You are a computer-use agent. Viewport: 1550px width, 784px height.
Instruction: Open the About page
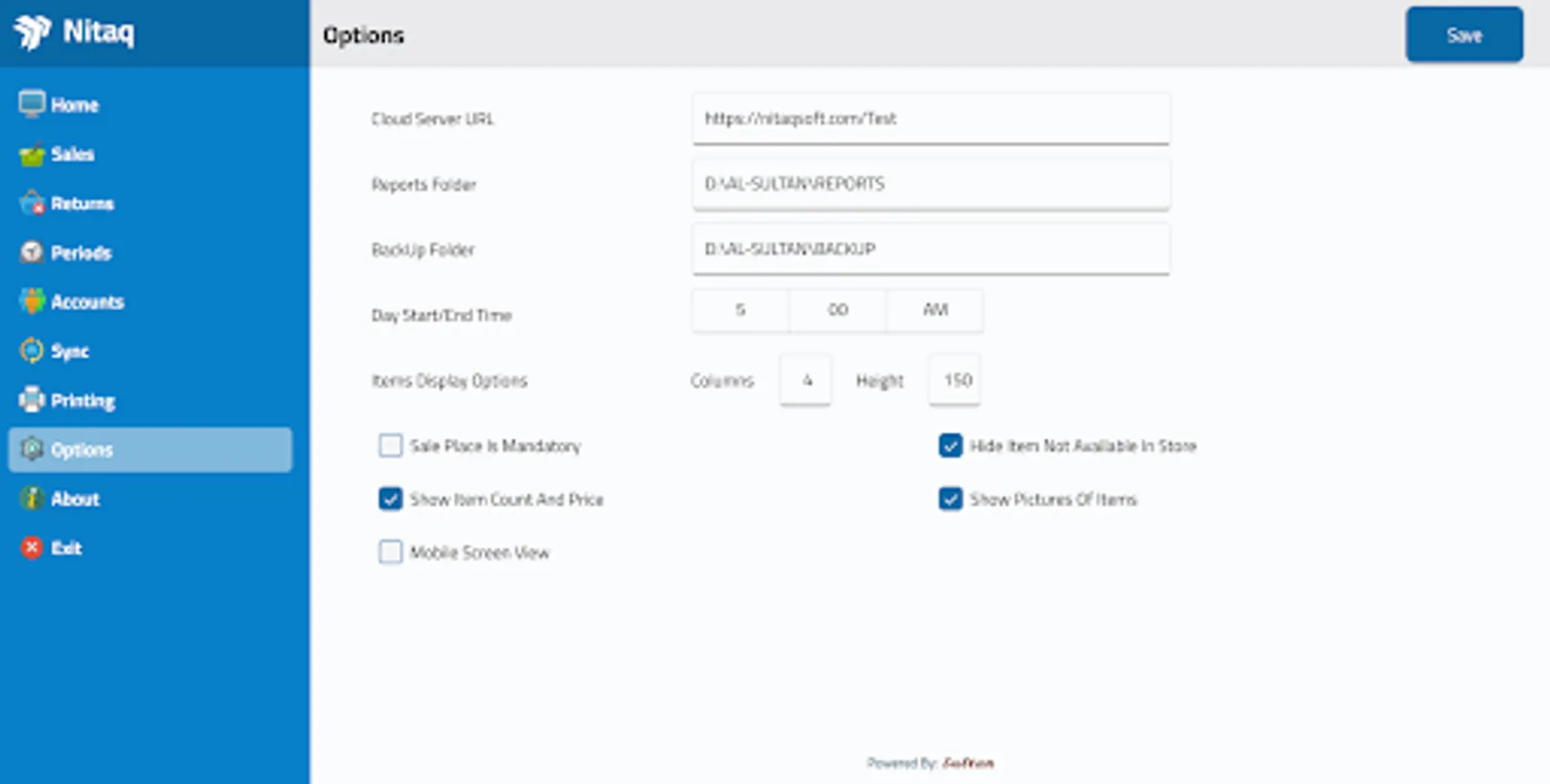point(74,498)
